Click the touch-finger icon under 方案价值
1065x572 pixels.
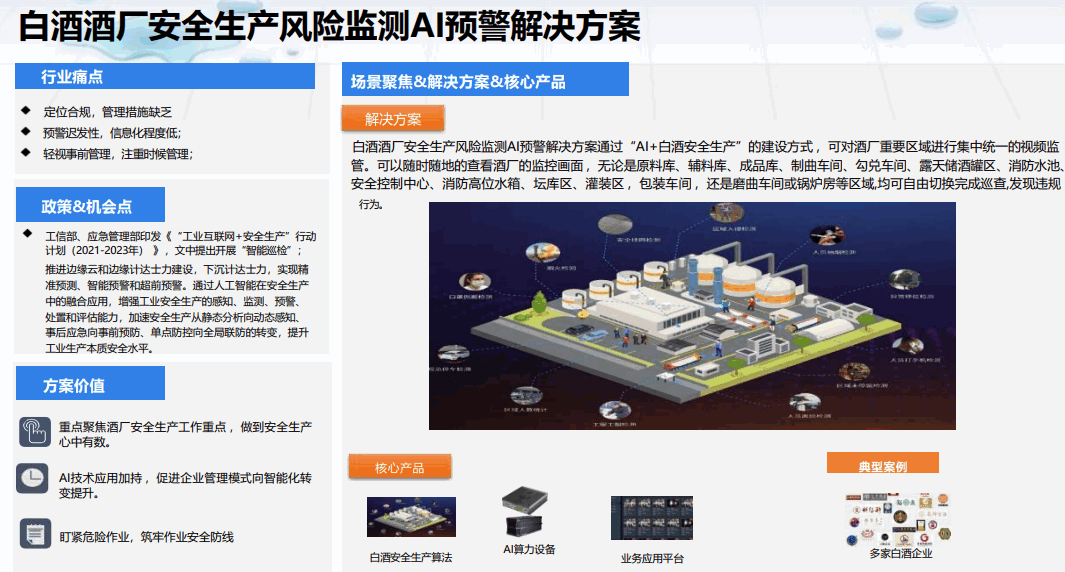(x=35, y=433)
